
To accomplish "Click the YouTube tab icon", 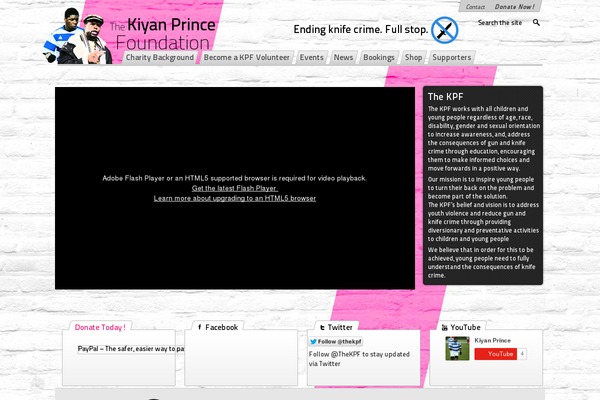I will click(x=445, y=328).
